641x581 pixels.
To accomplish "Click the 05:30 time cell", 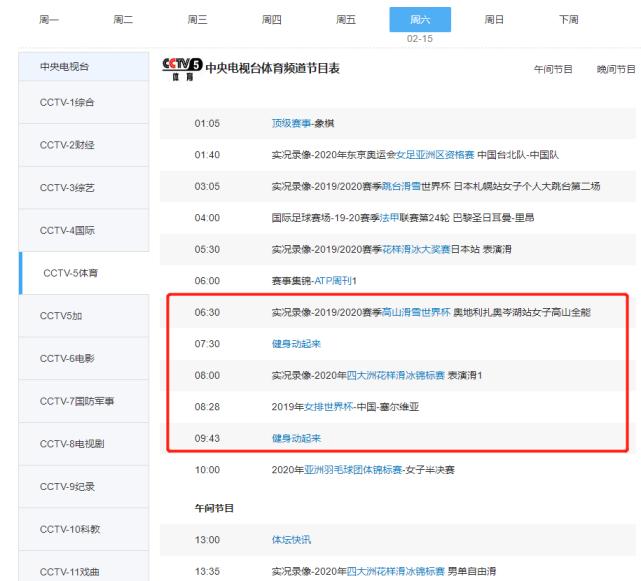I will 207,249.
